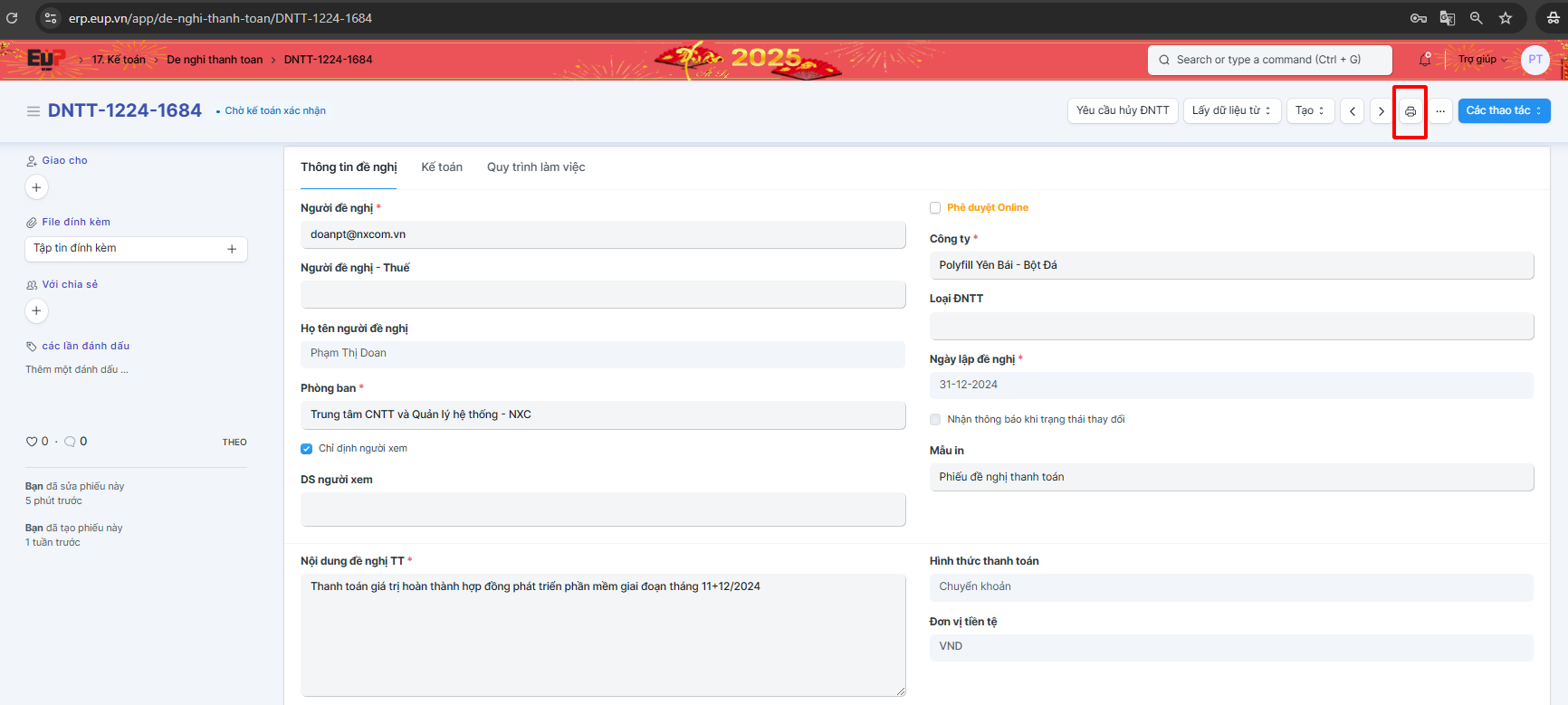This screenshot has width=1568, height=705.
Task: Go to previous document arrow
Action: coord(1352,111)
